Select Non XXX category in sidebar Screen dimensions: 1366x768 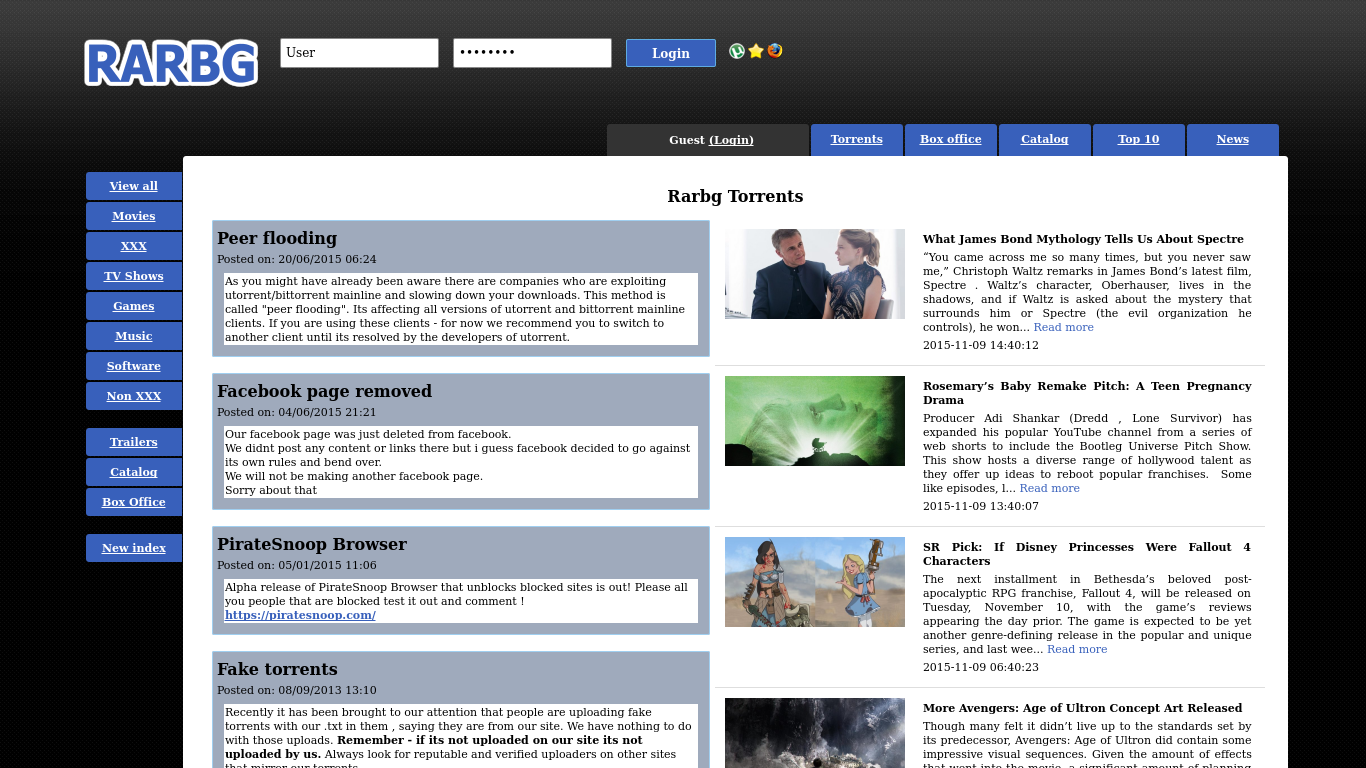[134, 396]
